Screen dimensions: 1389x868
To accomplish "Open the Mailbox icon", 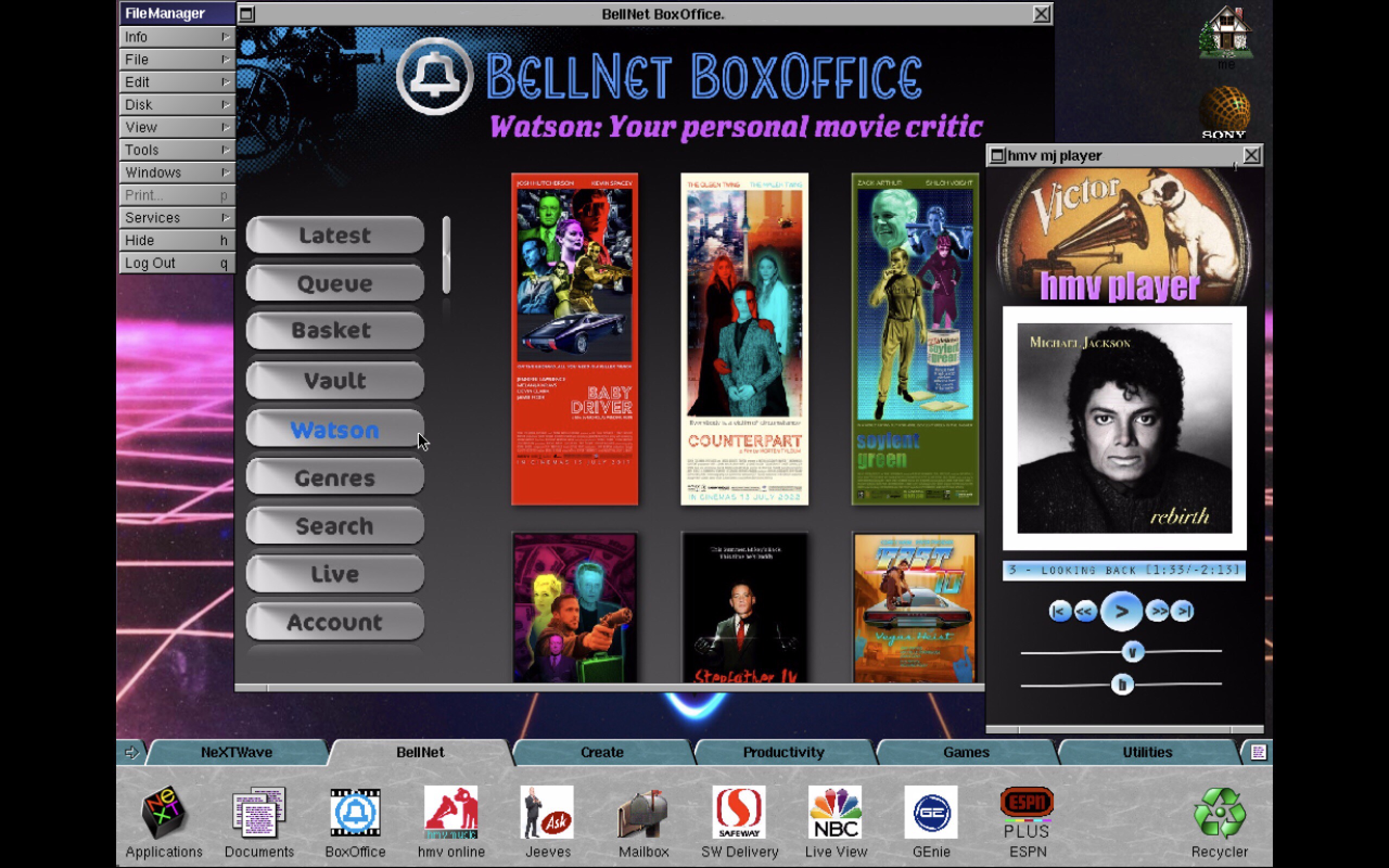I will coord(643,813).
